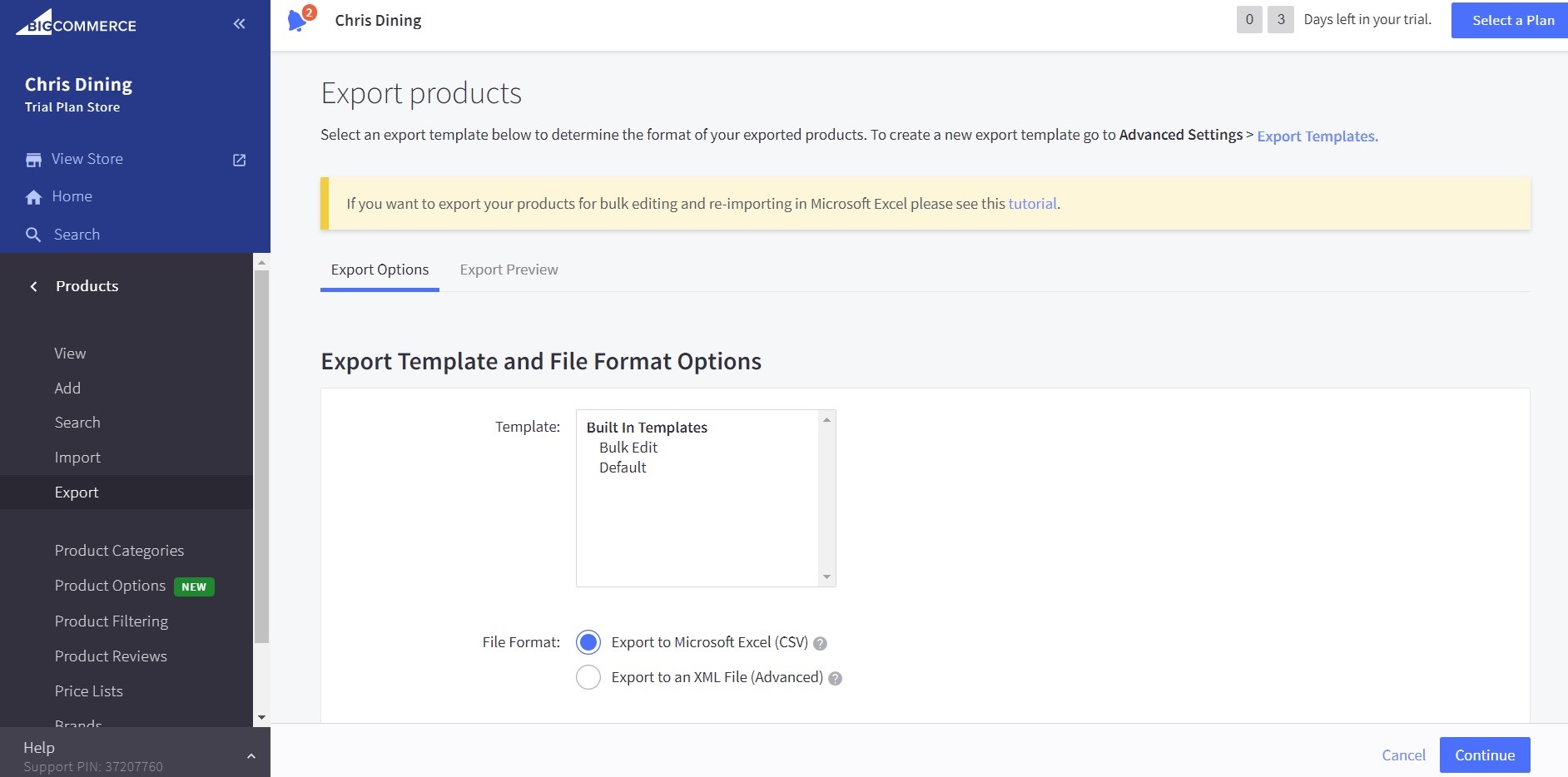Open Product Categories in sidebar menu
Screen dimensions: 1568x777
pos(119,551)
